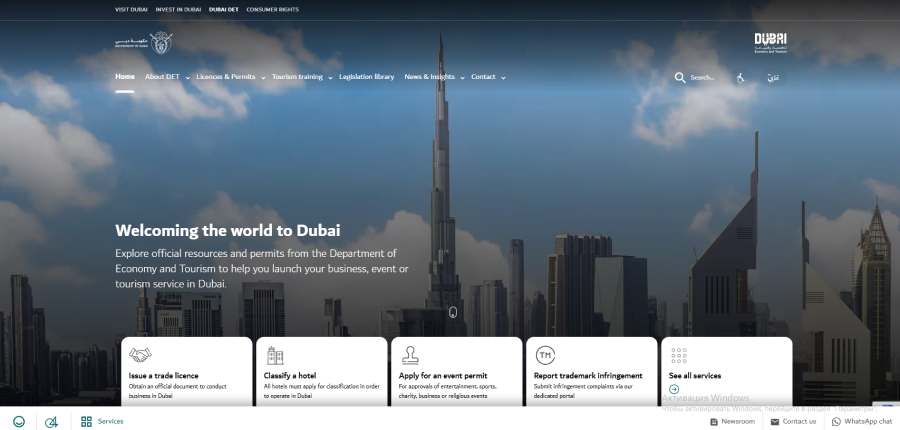Open the Apply for an event permit title

[x=443, y=376]
